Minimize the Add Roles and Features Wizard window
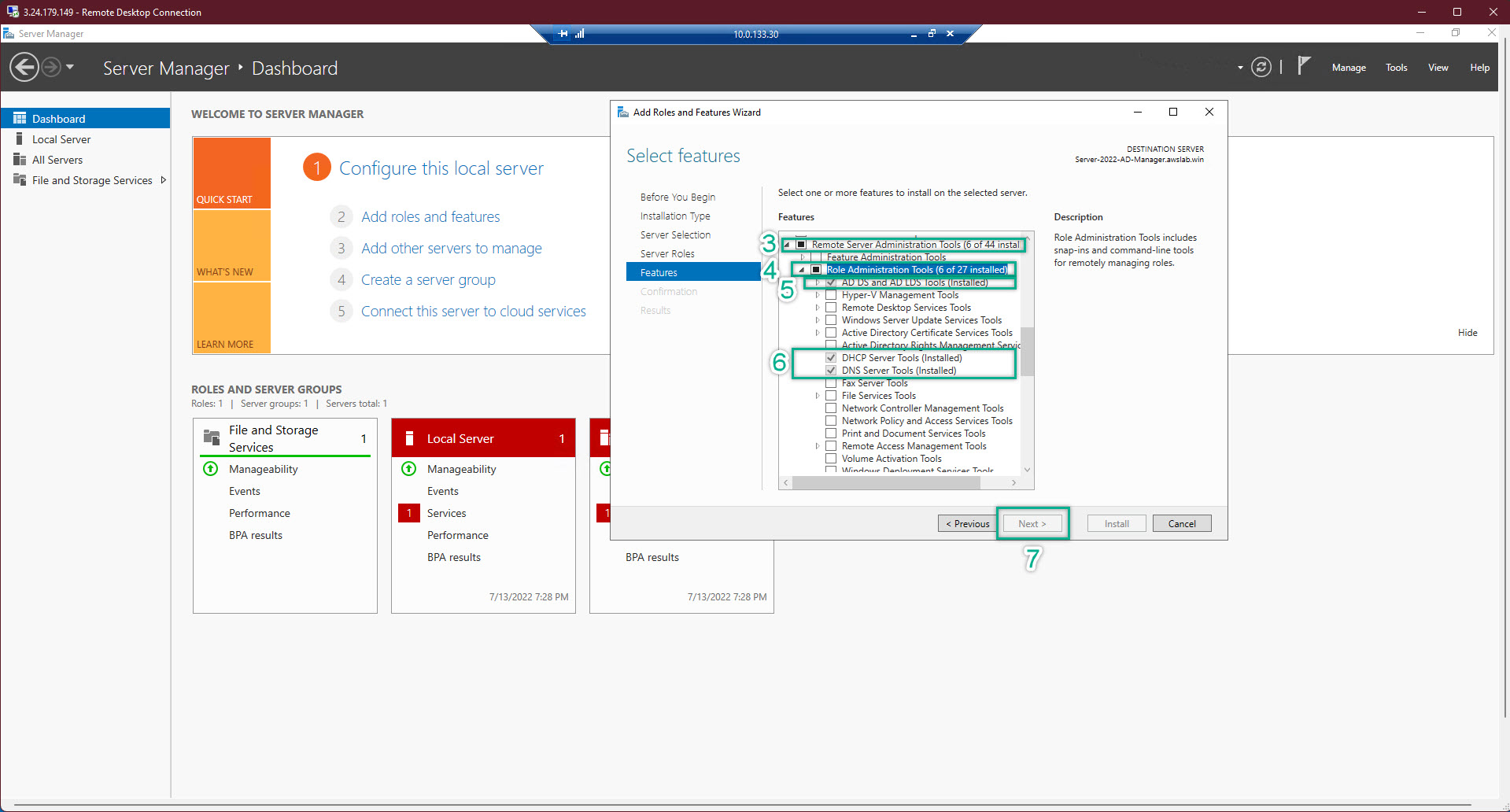Viewport: 1510px width, 812px height. click(x=1137, y=112)
